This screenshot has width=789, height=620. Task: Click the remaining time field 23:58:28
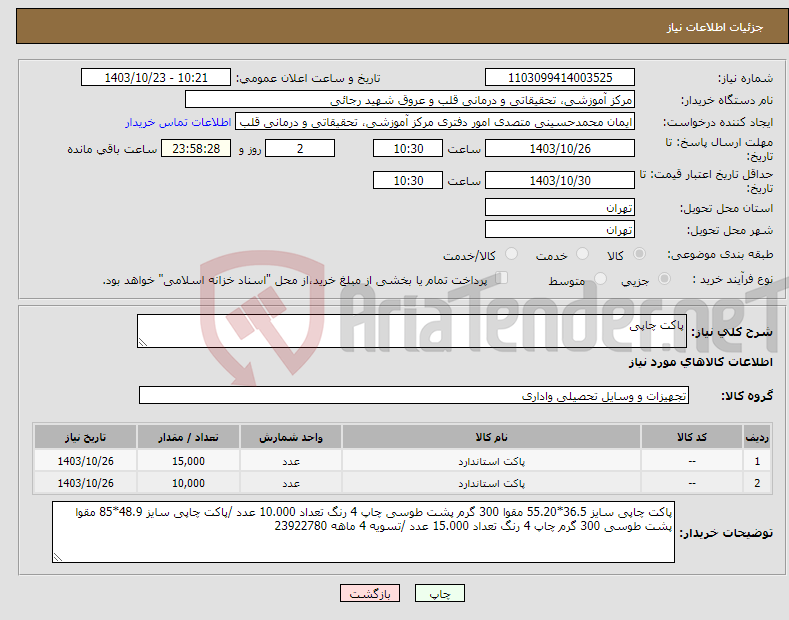[196, 148]
